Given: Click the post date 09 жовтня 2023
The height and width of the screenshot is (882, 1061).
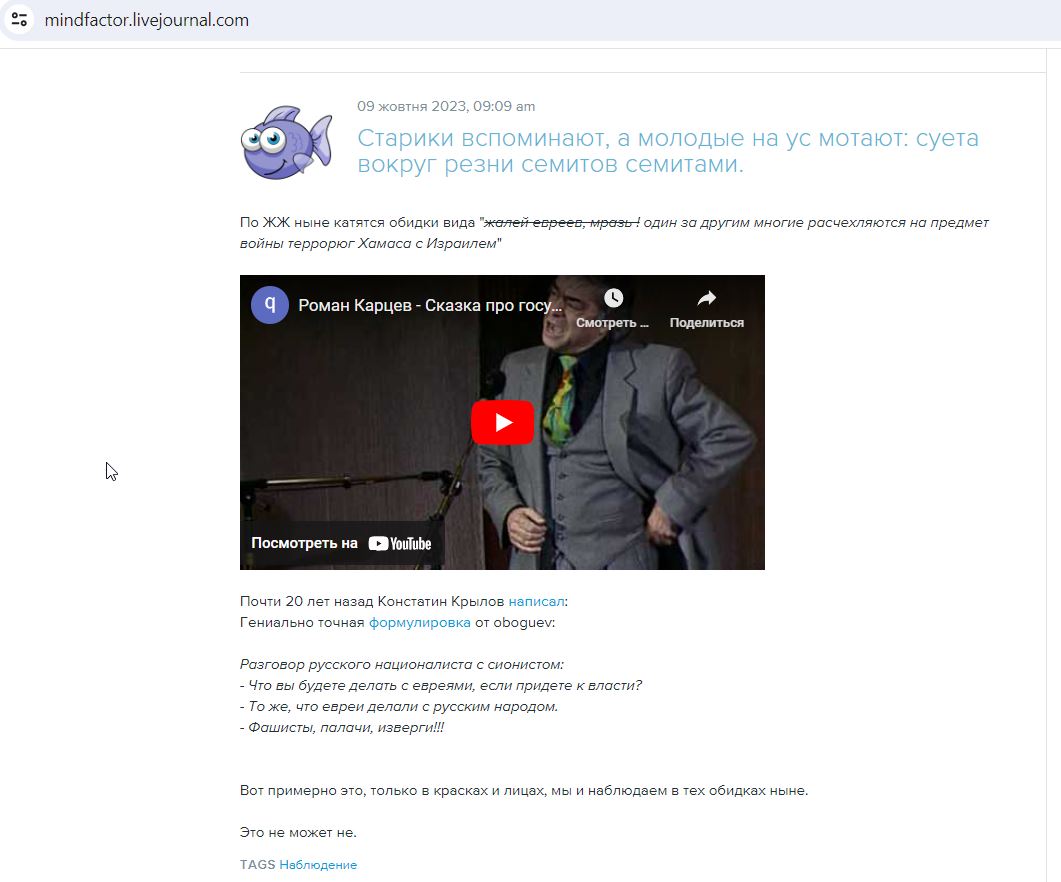Looking at the screenshot, I should pyautogui.click(x=446, y=106).
